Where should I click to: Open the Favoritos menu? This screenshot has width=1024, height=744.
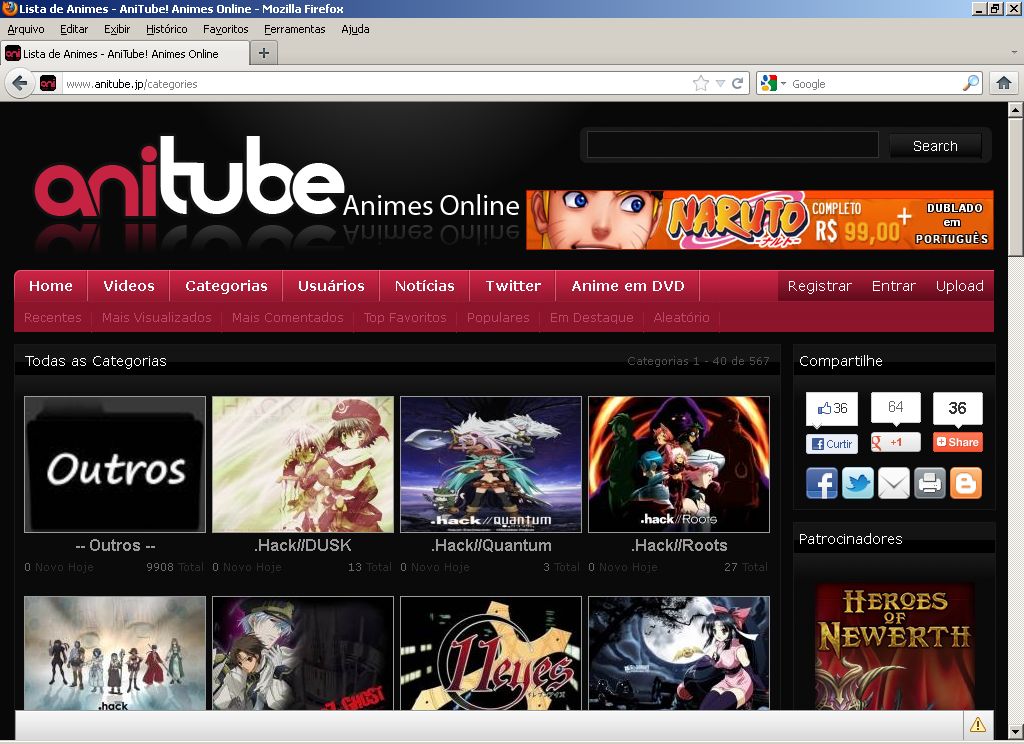click(225, 29)
